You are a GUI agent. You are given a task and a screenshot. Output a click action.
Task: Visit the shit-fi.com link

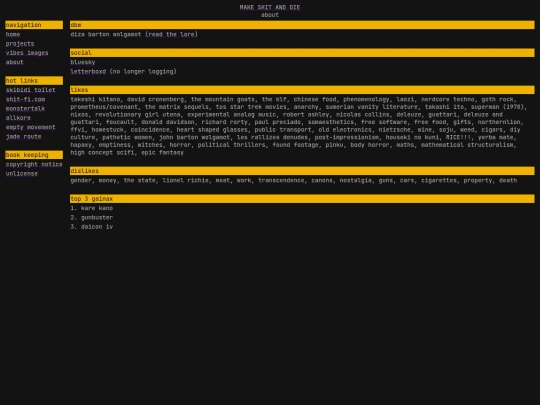coord(25,100)
